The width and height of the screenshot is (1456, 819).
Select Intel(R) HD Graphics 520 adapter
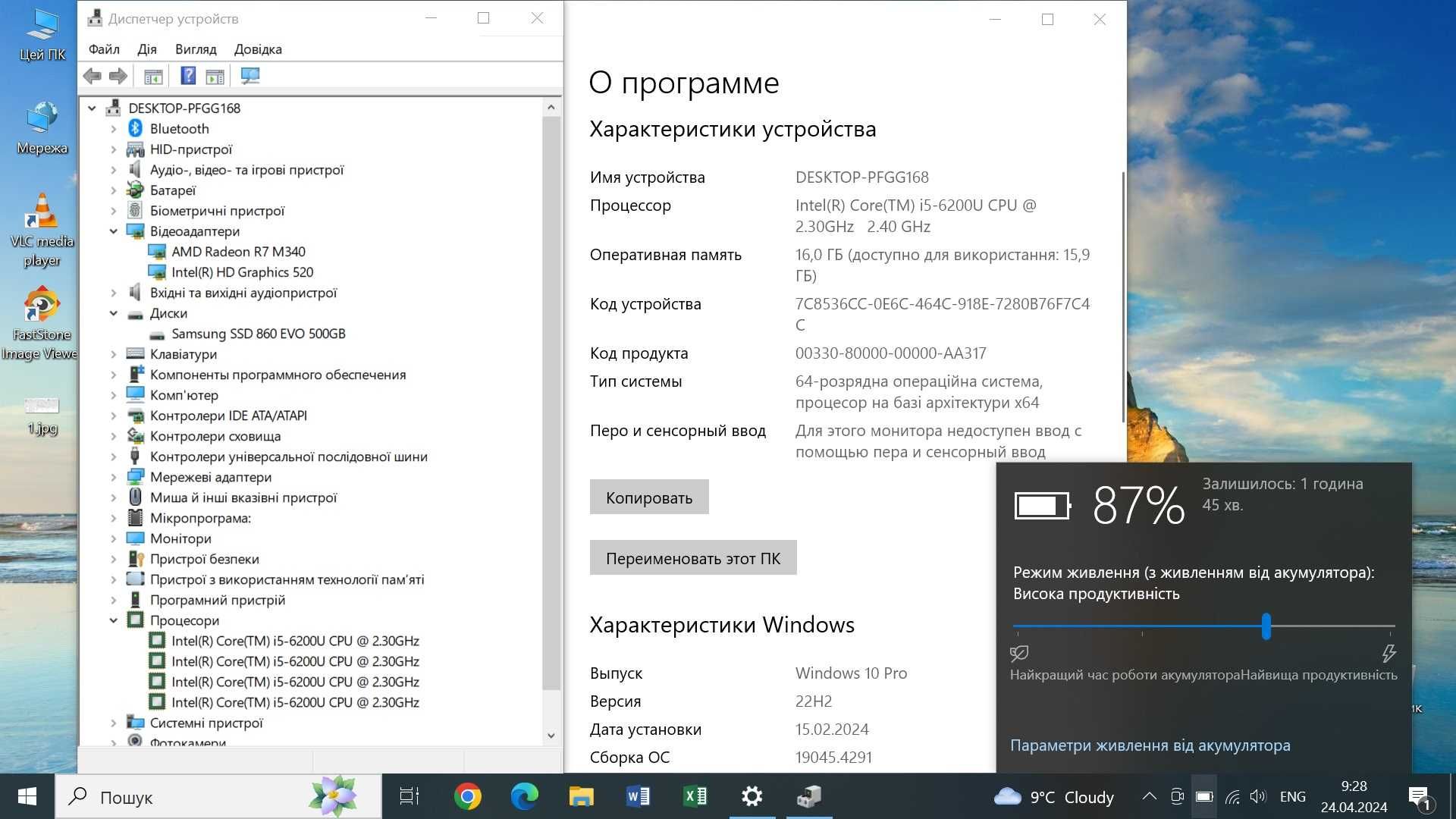coord(242,272)
